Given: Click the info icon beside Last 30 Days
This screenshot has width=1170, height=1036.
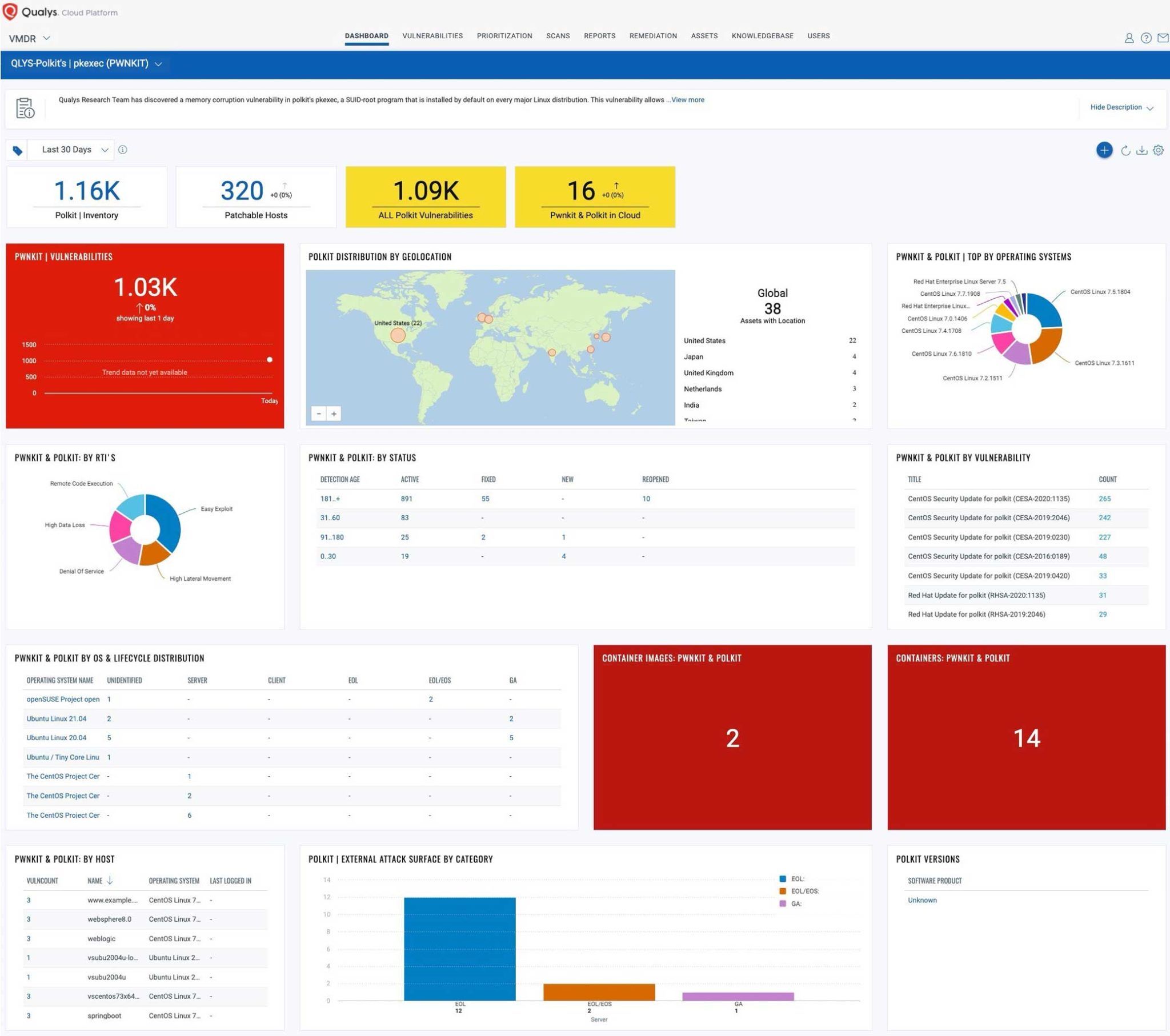Looking at the screenshot, I should (122, 150).
